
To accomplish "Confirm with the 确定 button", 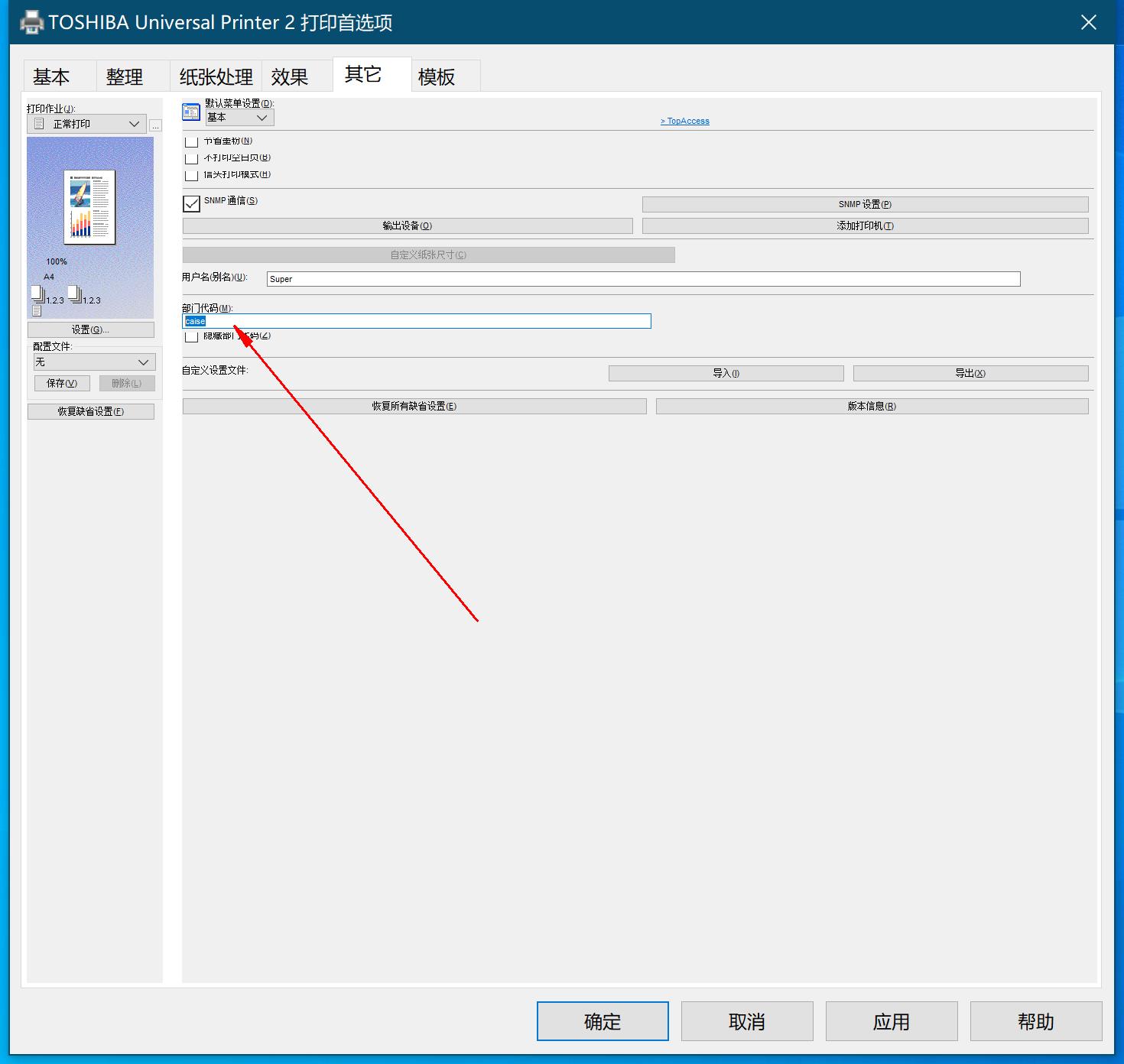I will point(603,1021).
